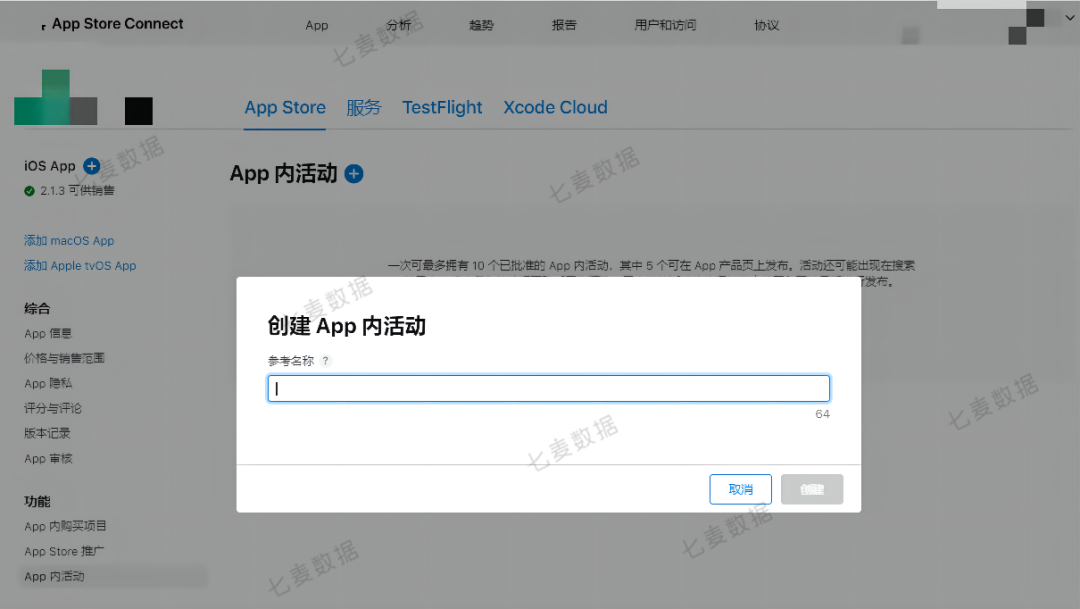Open the App menu in top navigation

click(x=317, y=25)
